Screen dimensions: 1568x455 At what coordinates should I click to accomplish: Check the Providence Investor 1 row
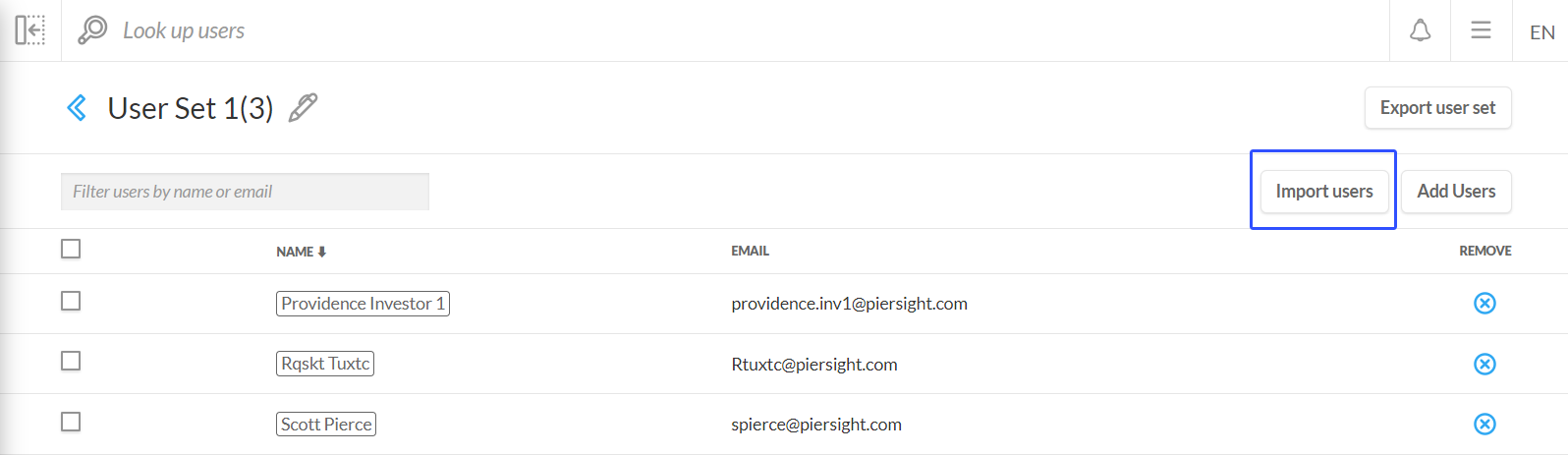71,302
